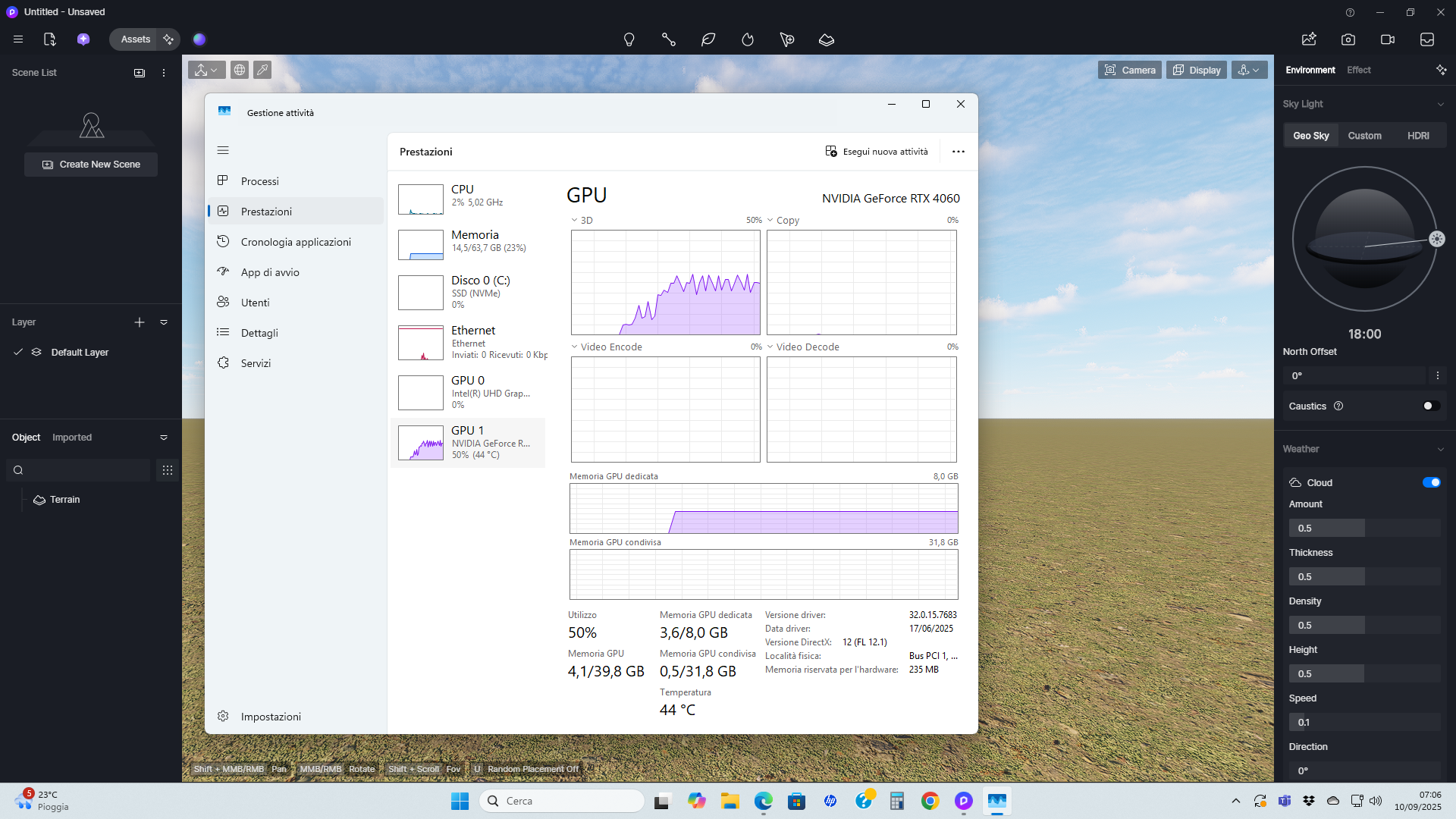This screenshot has width=1456, height=819.
Task: Click the inbox tray icon top right
Action: click(1427, 39)
